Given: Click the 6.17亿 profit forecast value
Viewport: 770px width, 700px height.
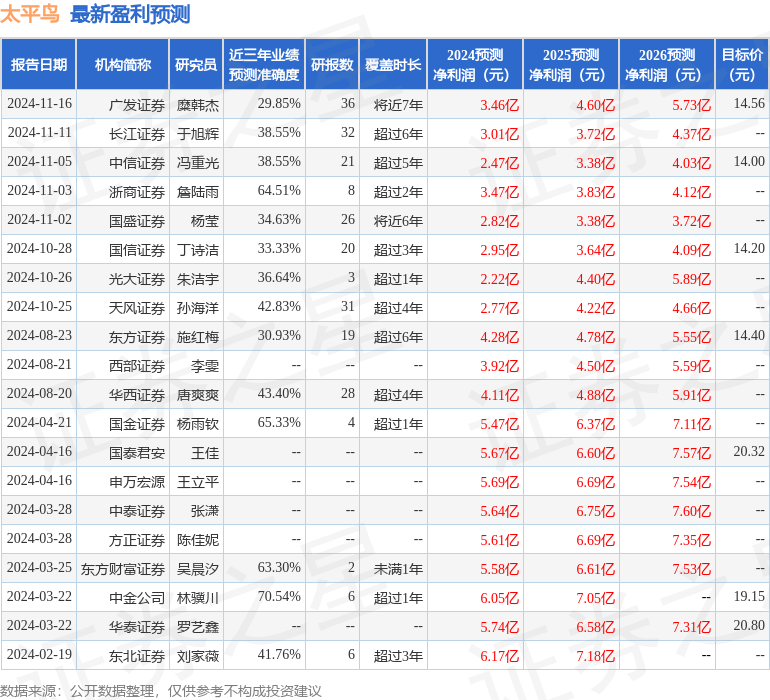Looking at the screenshot, I should [499, 656].
